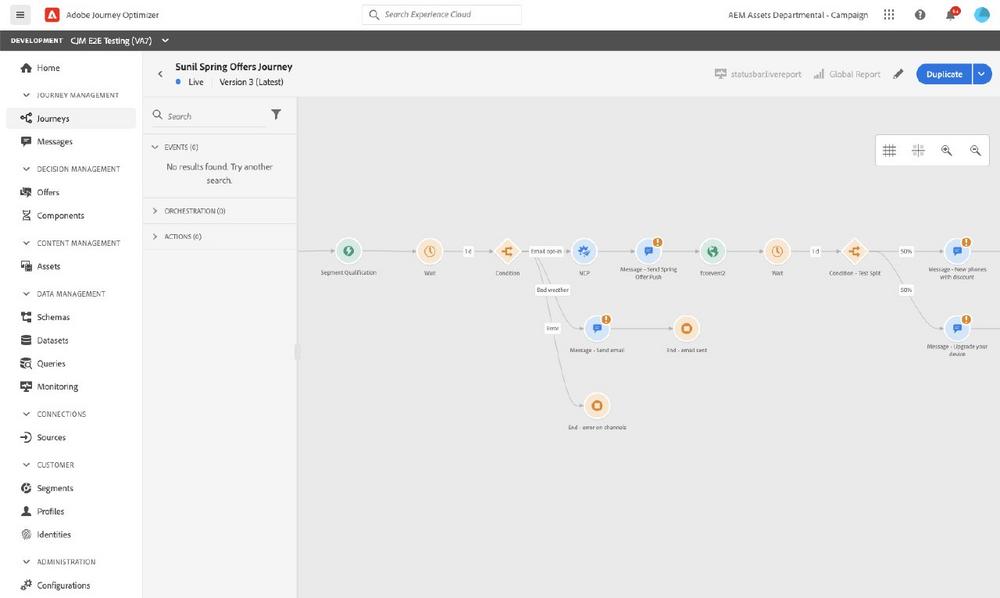Go to Segments in the sidebar

(x=54, y=488)
